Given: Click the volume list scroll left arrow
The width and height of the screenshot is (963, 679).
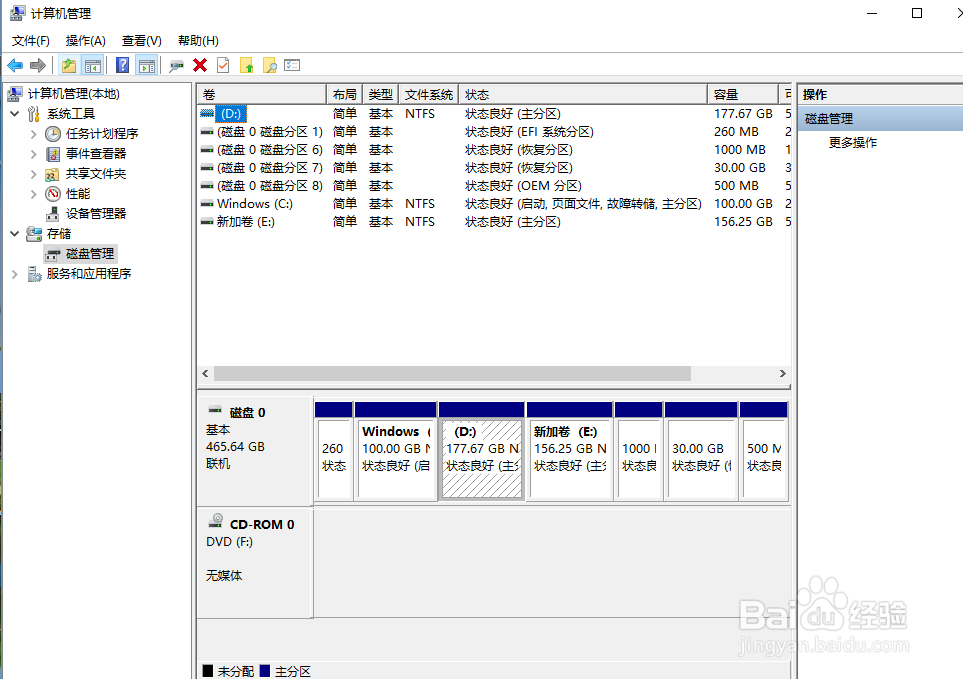Looking at the screenshot, I should click(205, 373).
